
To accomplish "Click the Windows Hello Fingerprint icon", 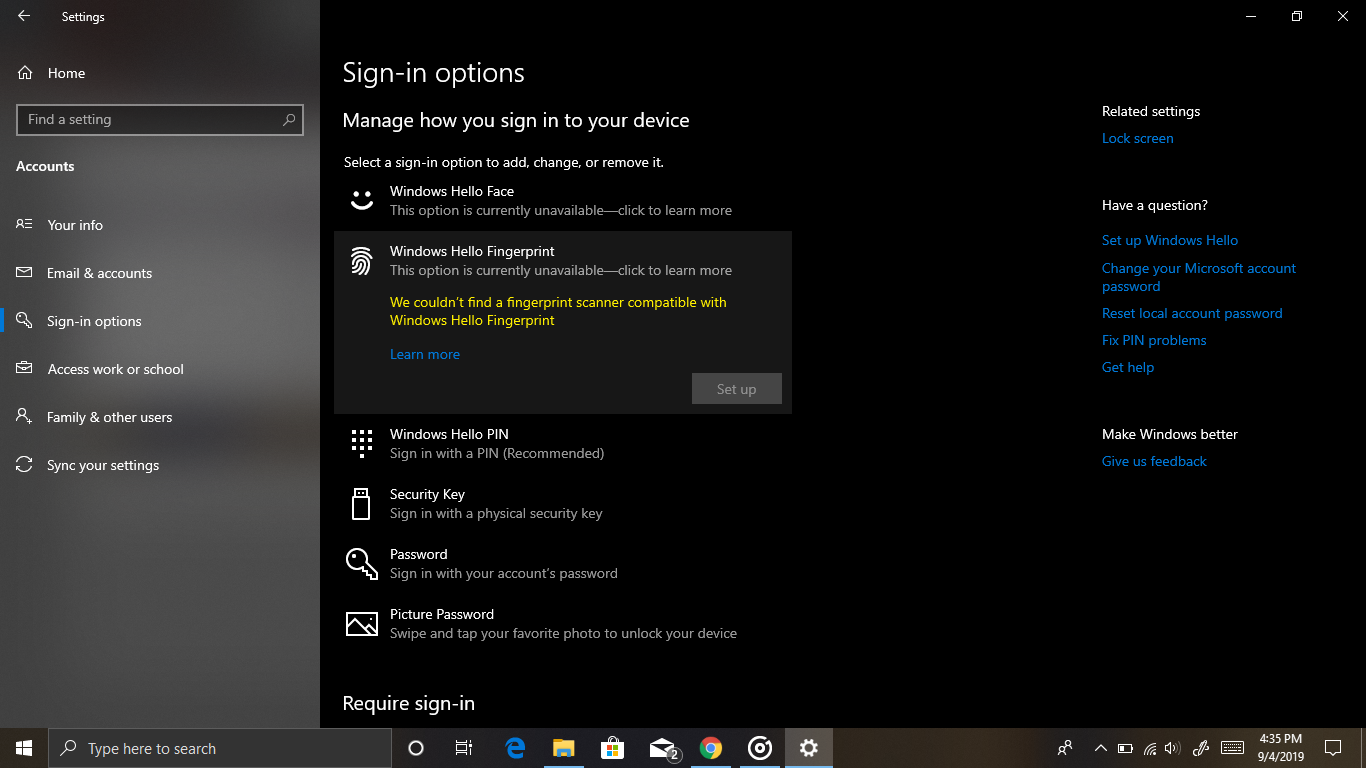I will [361, 261].
